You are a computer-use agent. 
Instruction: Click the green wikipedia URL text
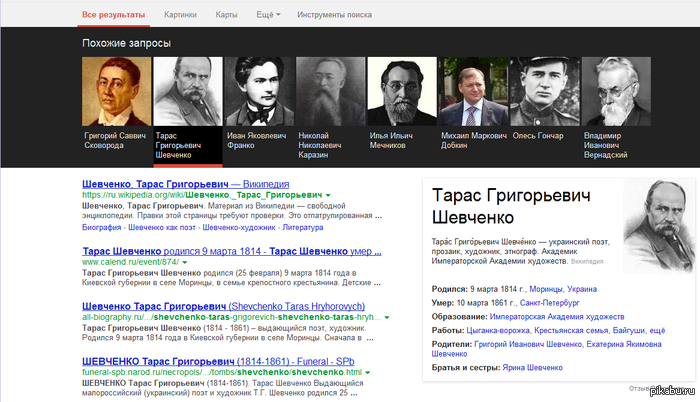(x=202, y=195)
